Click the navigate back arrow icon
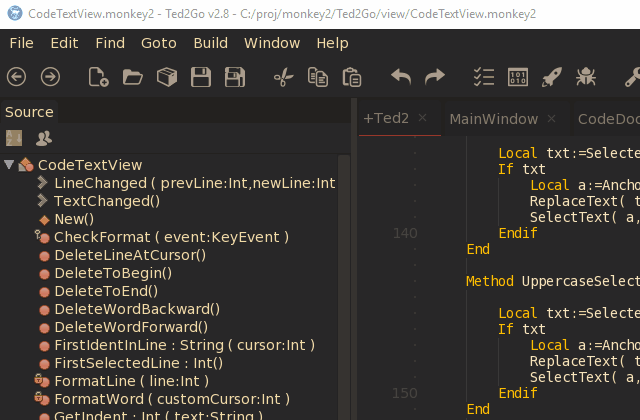This screenshot has width=640, height=420. click(x=17, y=77)
